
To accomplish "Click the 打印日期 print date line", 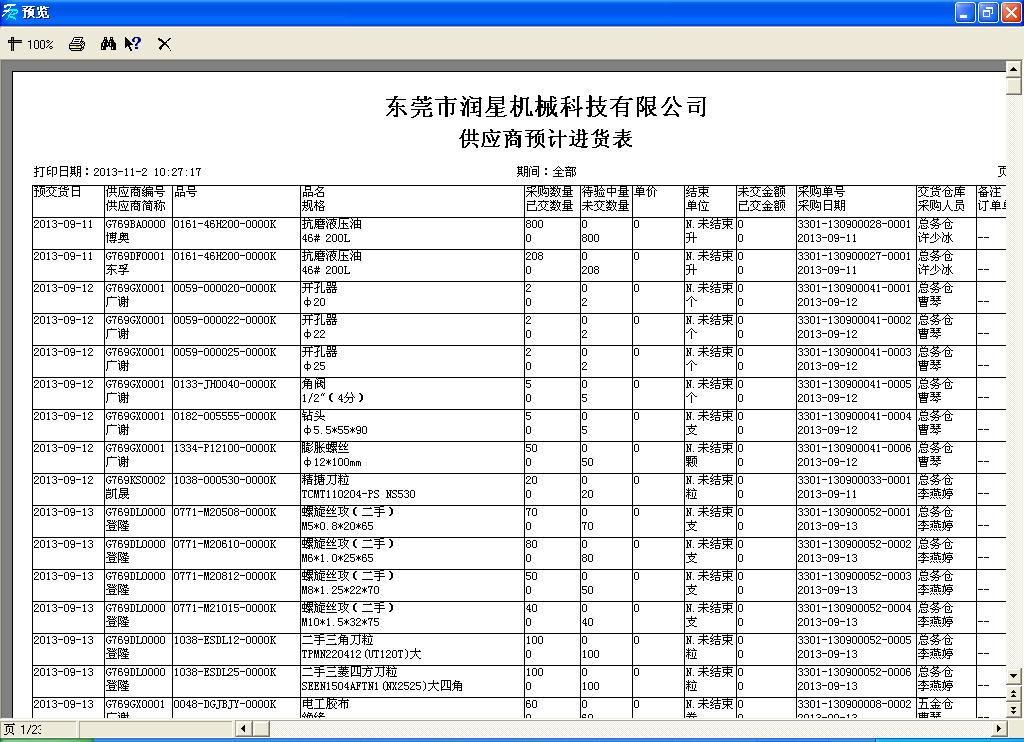I will [118, 172].
